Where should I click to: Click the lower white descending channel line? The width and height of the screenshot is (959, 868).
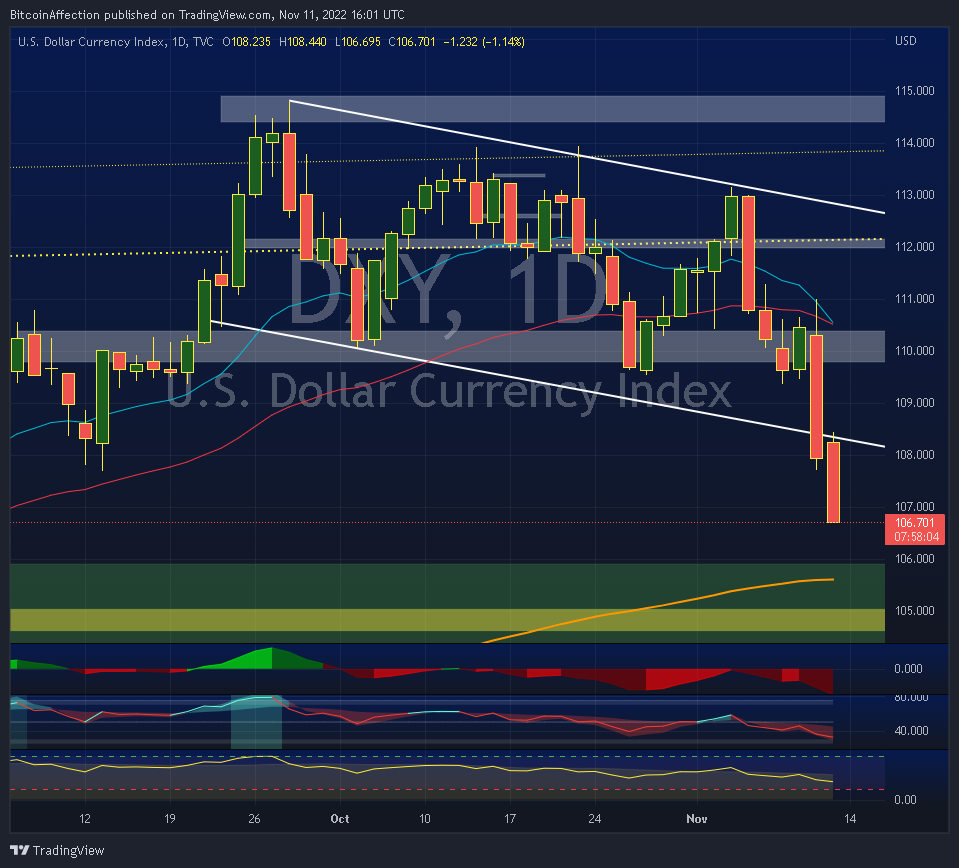pyautogui.click(x=547, y=384)
